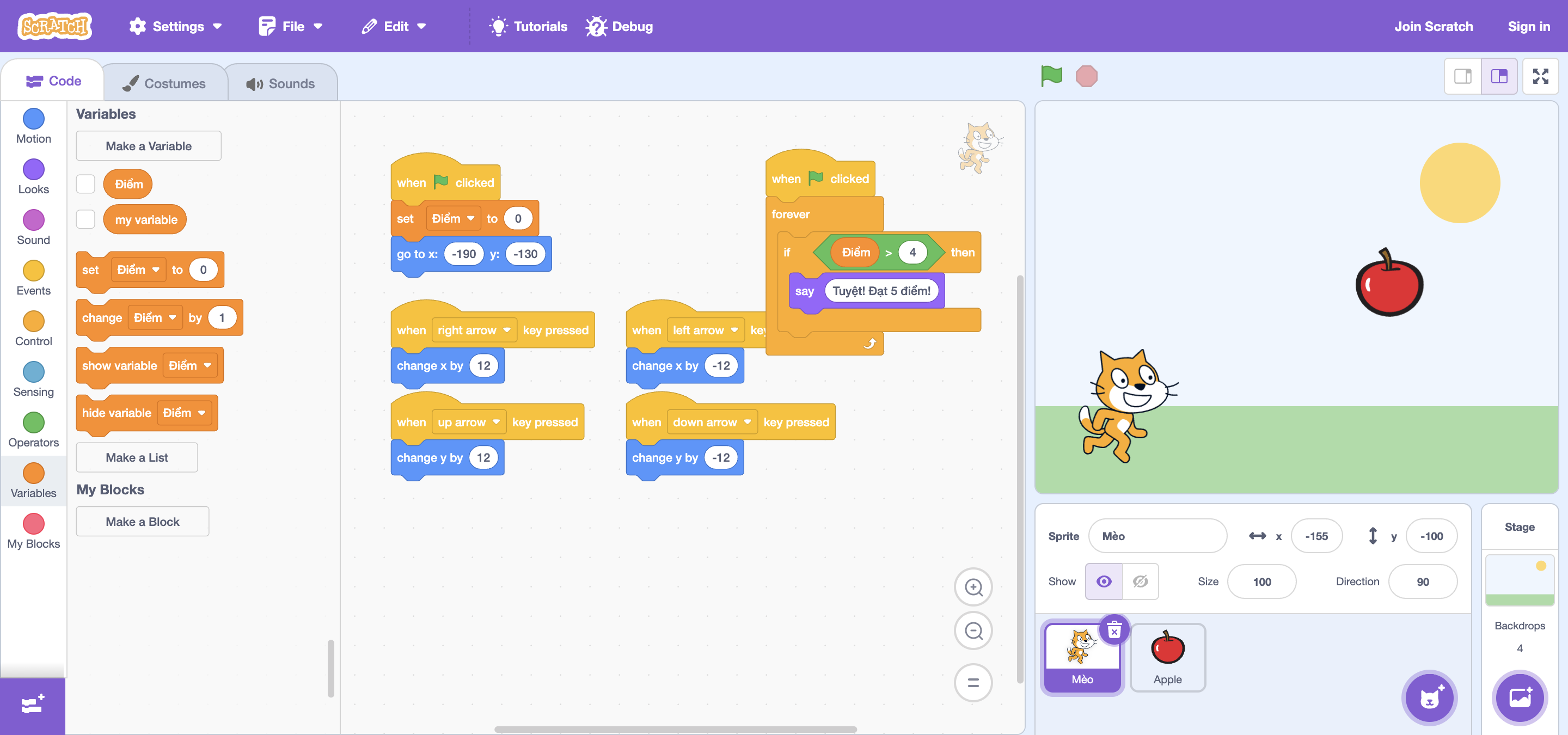Click the Make a Variable button

pyautogui.click(x=149, y=146)
